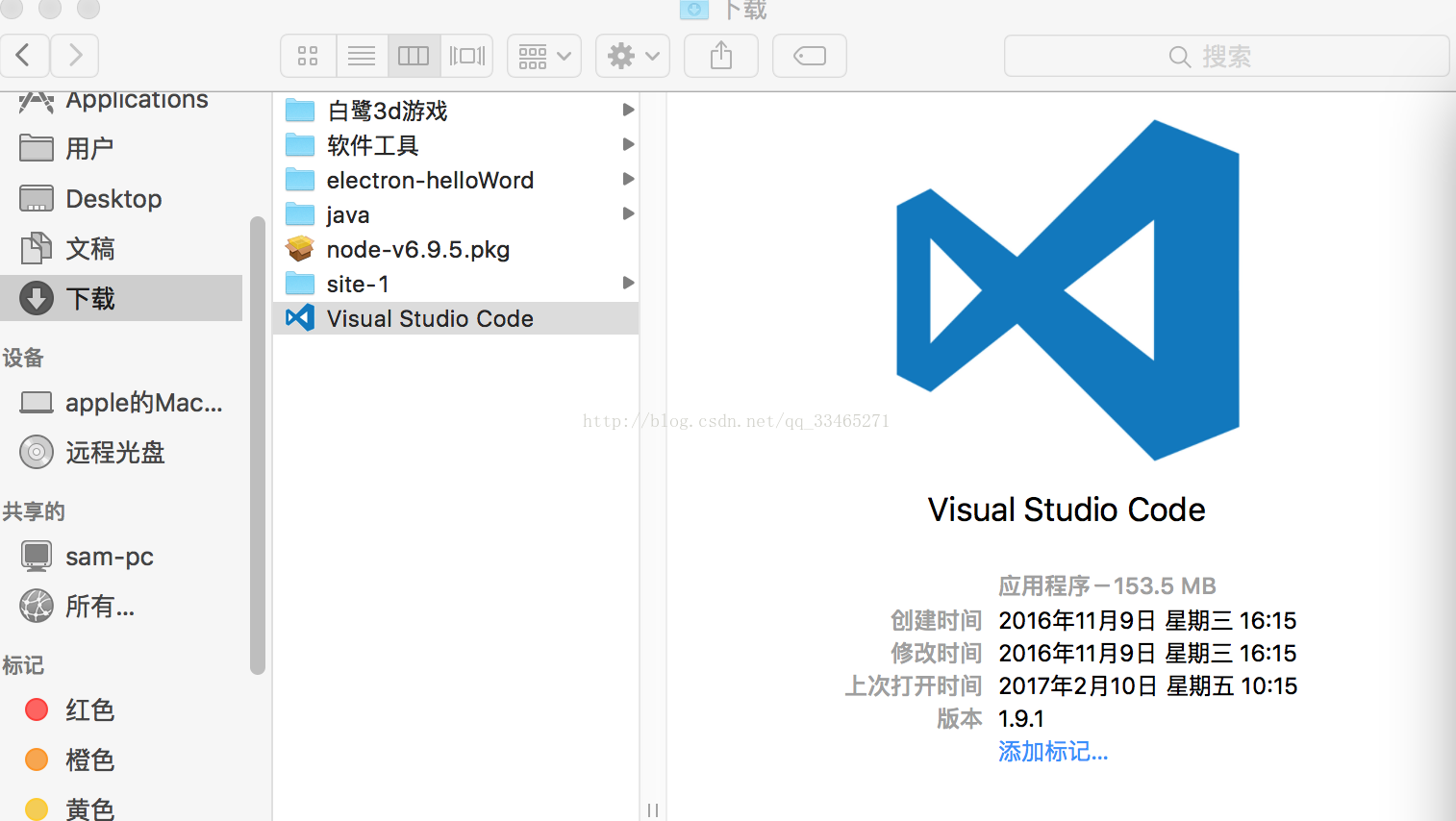Click electron-helloWord folder name
Image resolution: width=1456 pixels, height=821 pixels.
(430, 180)
